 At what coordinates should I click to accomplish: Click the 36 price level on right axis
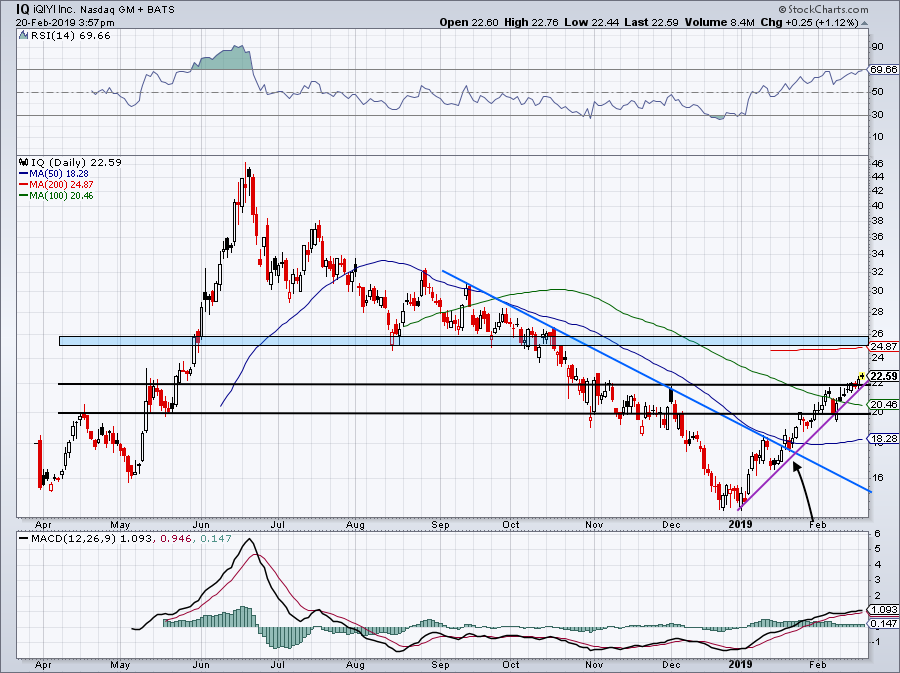click(x=878, y=237)
